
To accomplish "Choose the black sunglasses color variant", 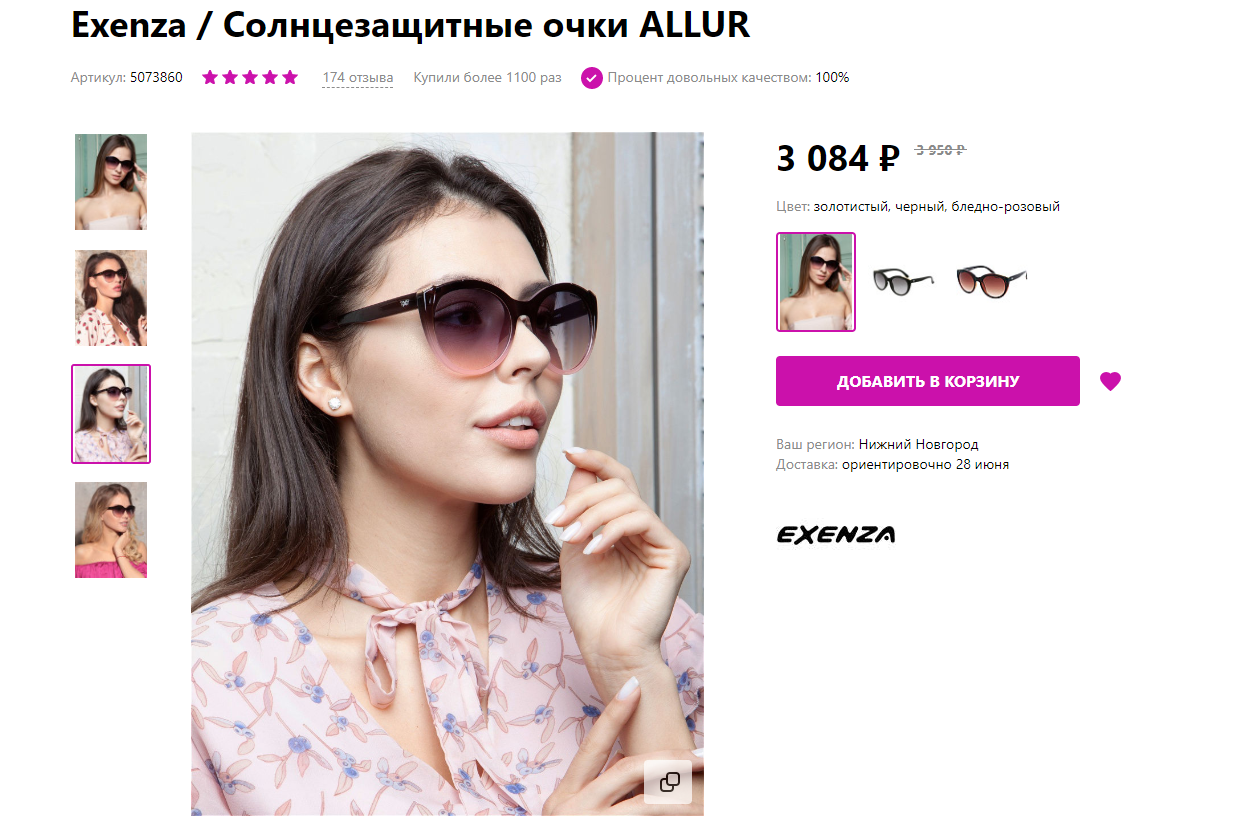I will 903,281.
